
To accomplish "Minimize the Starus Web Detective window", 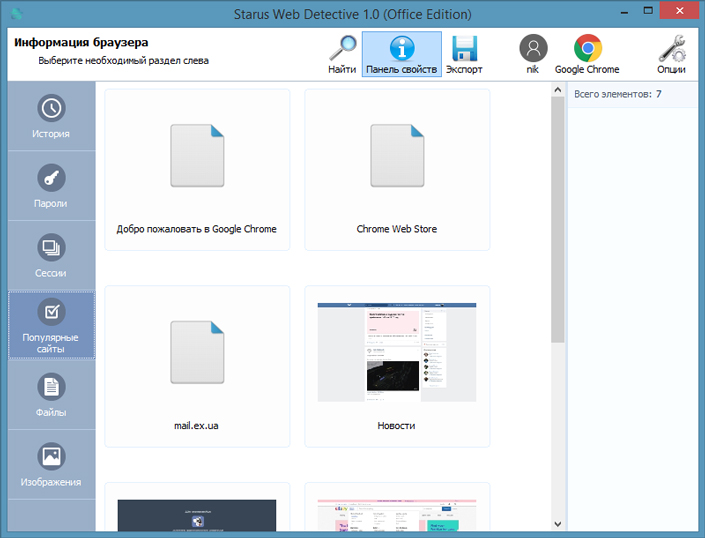I will pyautogui.click(x=624, y=12).
